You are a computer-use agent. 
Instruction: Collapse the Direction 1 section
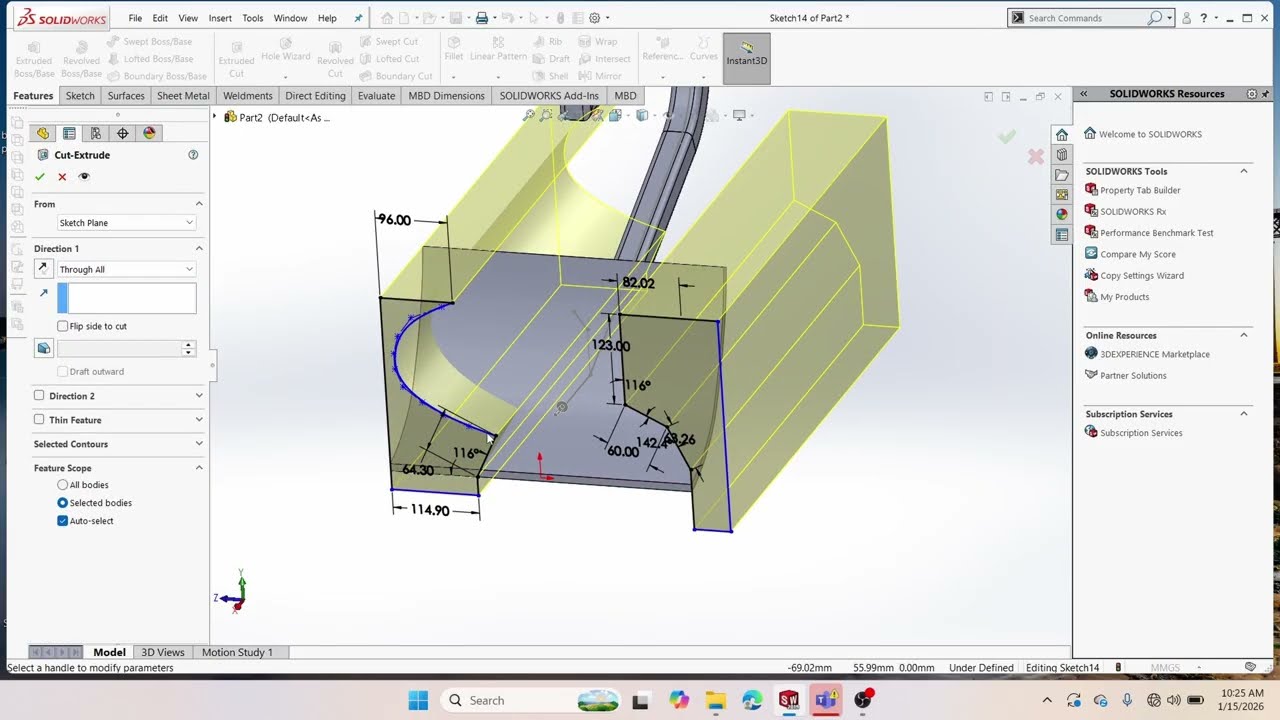pos(199,248)
